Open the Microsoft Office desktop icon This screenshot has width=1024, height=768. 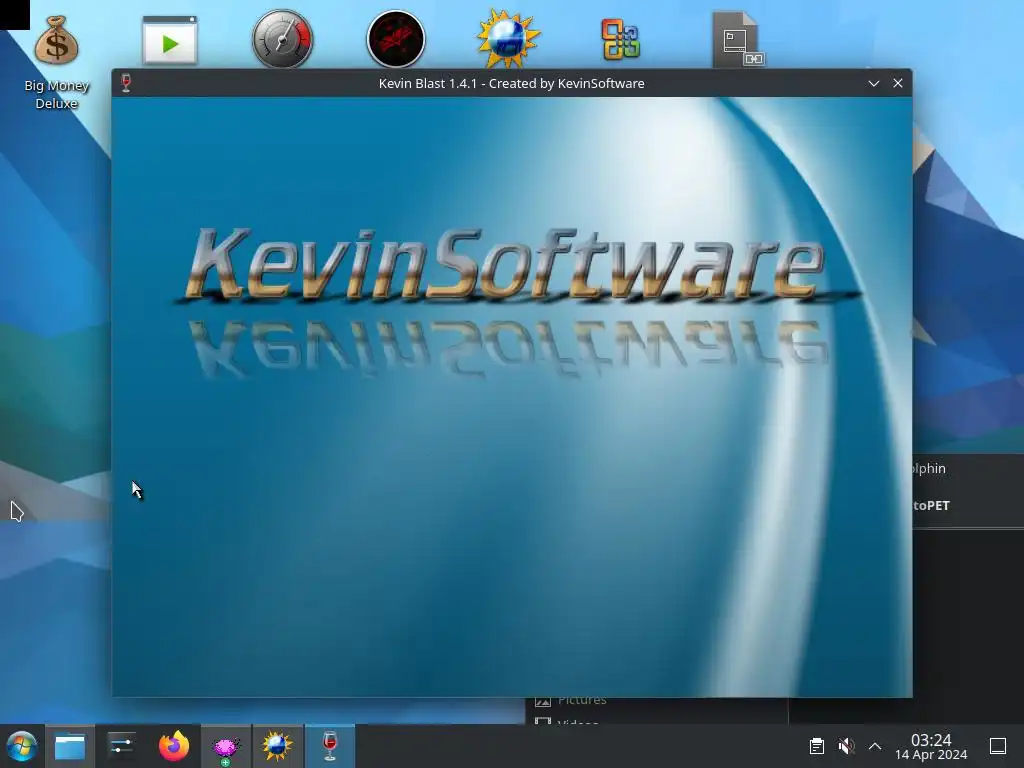(x=620, y=40)
